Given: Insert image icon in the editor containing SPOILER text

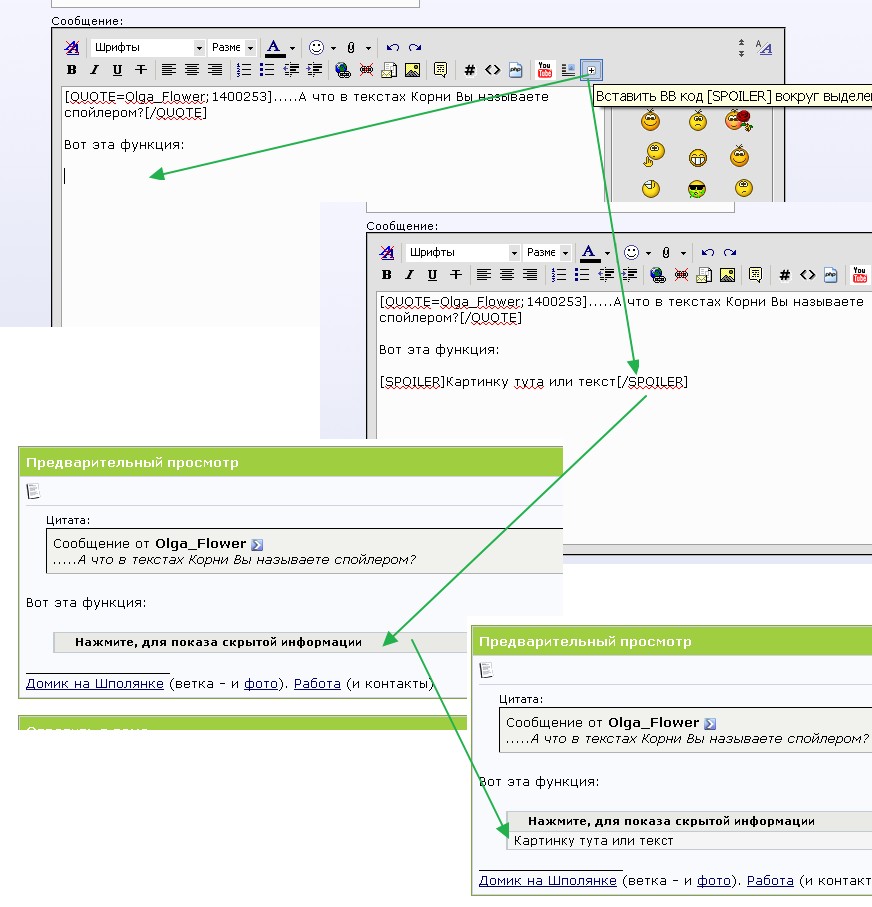Looking at the screenshot, I should click(x=727, y=275).
